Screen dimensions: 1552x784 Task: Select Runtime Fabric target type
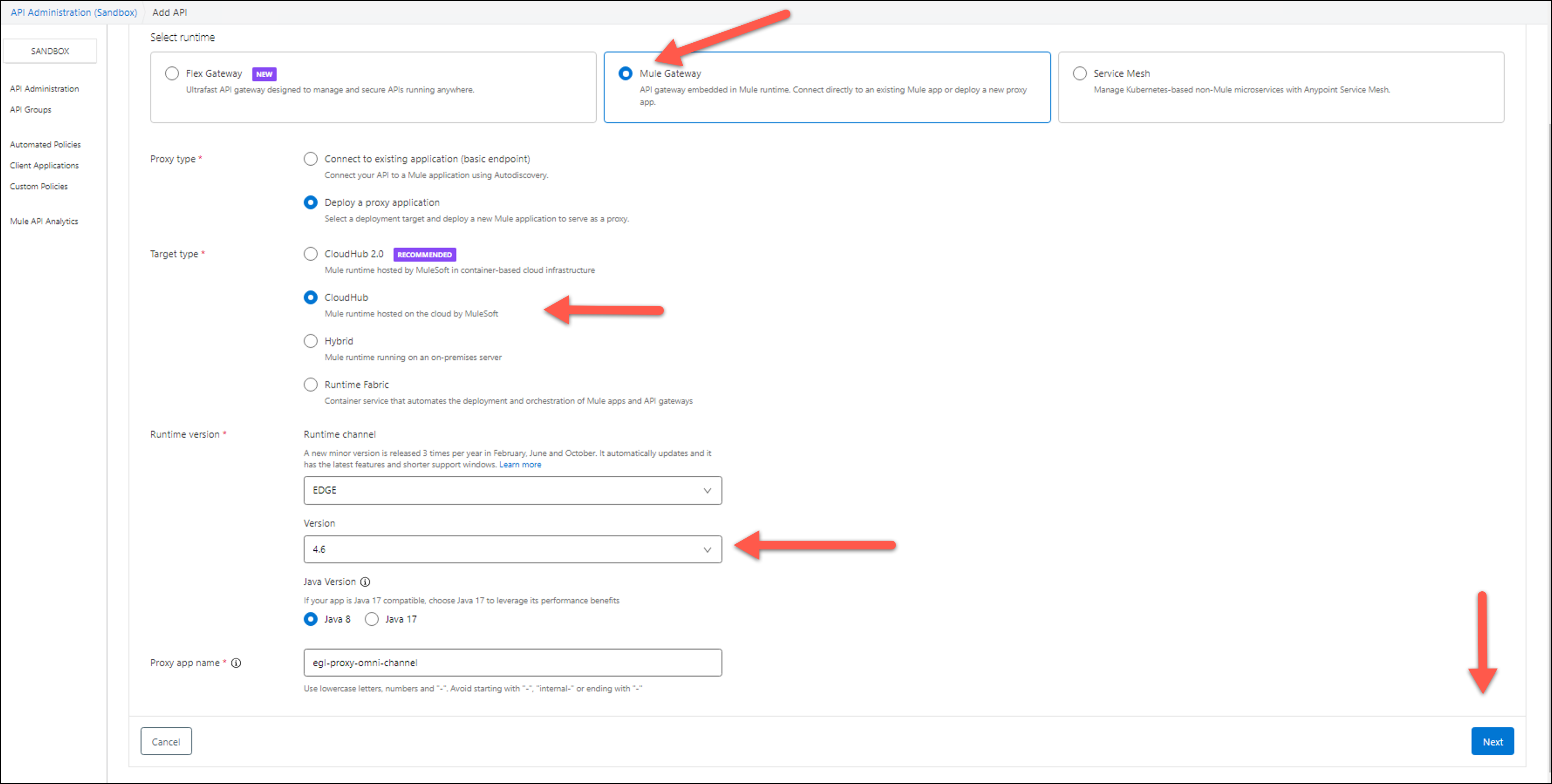coord(310,385)
